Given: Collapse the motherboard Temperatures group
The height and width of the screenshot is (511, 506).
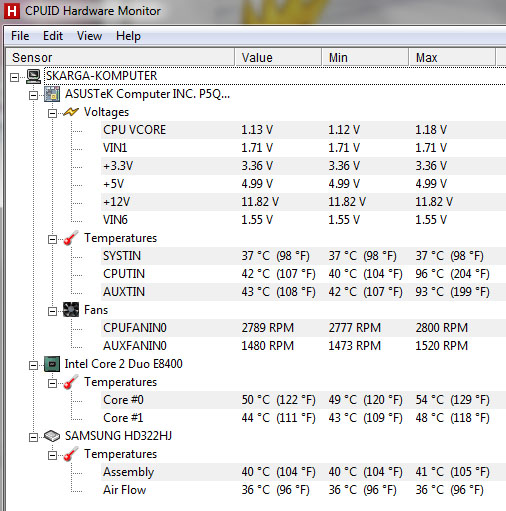Looking at the screenshot, I should (x=52, y=240).
